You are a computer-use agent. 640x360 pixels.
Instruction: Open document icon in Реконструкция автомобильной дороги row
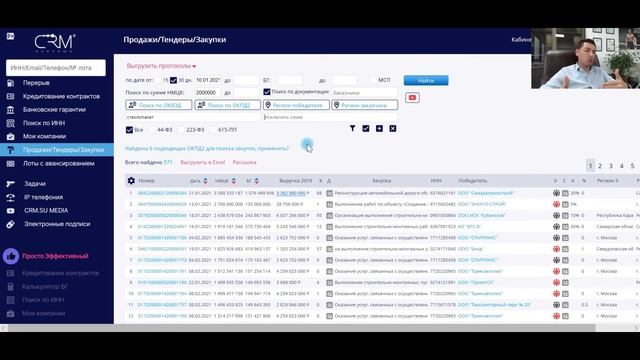coord(329,193)
